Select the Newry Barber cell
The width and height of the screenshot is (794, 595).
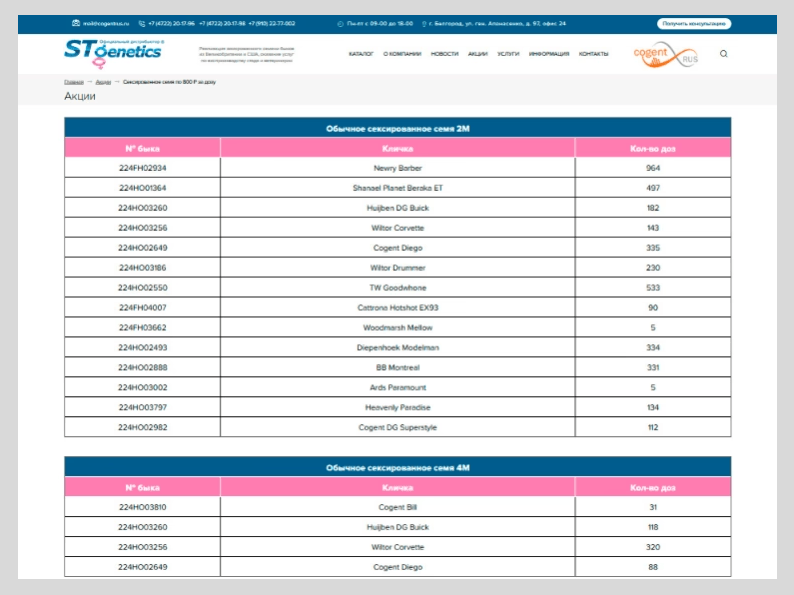click(398, 168)
